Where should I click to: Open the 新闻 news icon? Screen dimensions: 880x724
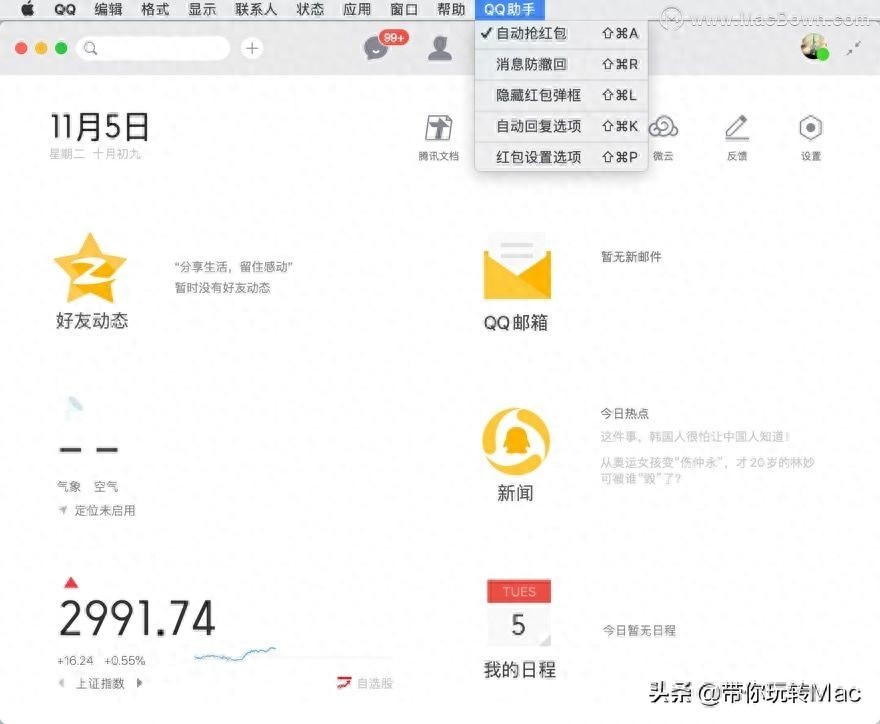pyautogui.click(x=516, y=441)
